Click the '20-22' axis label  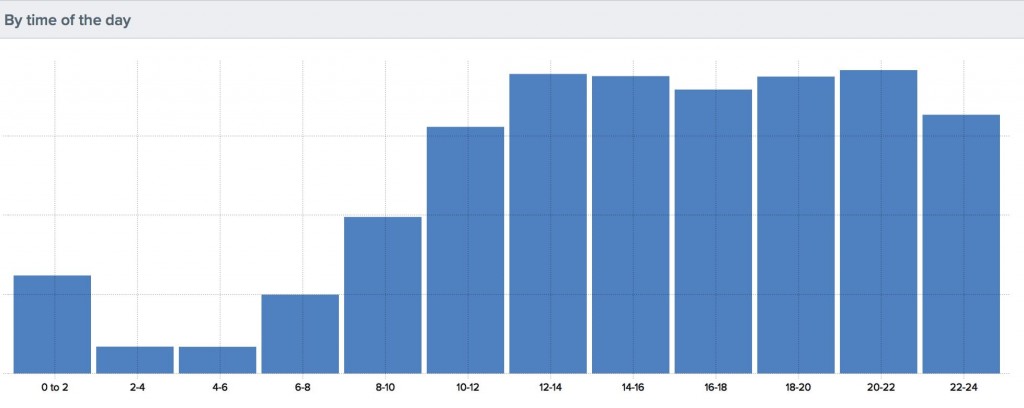(881, 388)
